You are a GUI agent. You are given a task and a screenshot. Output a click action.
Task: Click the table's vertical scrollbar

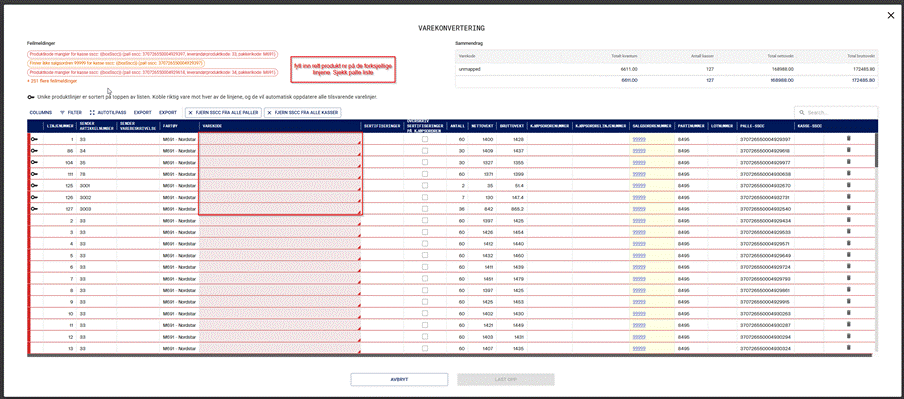[876, 150]
